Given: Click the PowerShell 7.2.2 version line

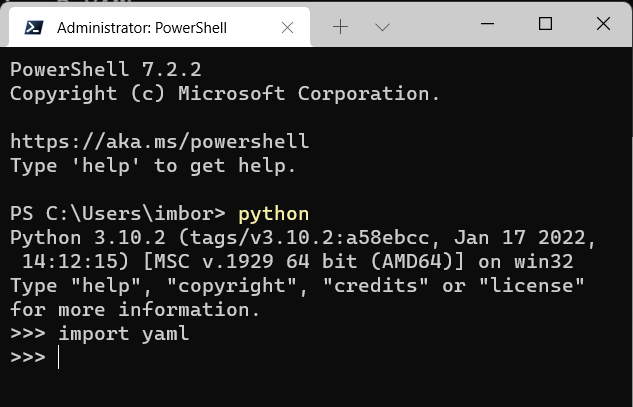Looking at the screenshot, I should tap(112, 69).
